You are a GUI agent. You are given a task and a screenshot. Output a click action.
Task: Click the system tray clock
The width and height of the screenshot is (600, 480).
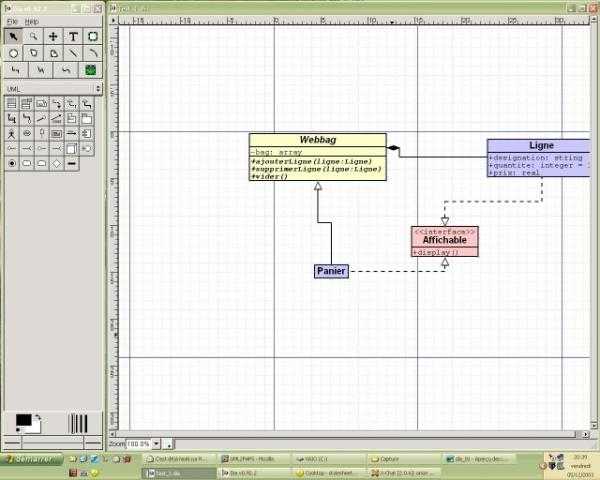580,466
